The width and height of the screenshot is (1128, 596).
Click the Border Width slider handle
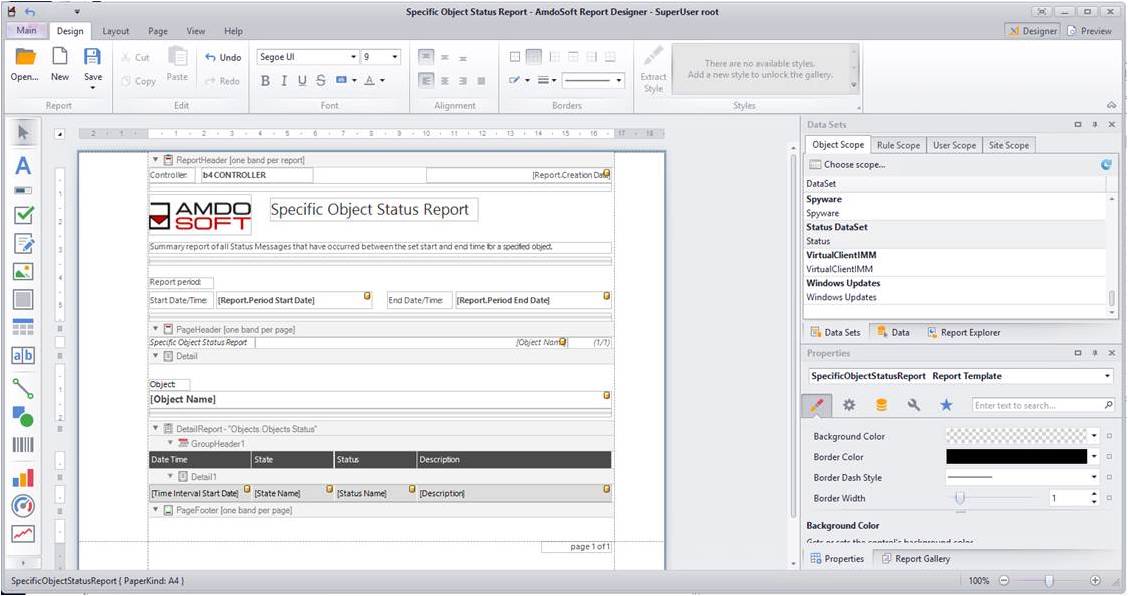960,498
